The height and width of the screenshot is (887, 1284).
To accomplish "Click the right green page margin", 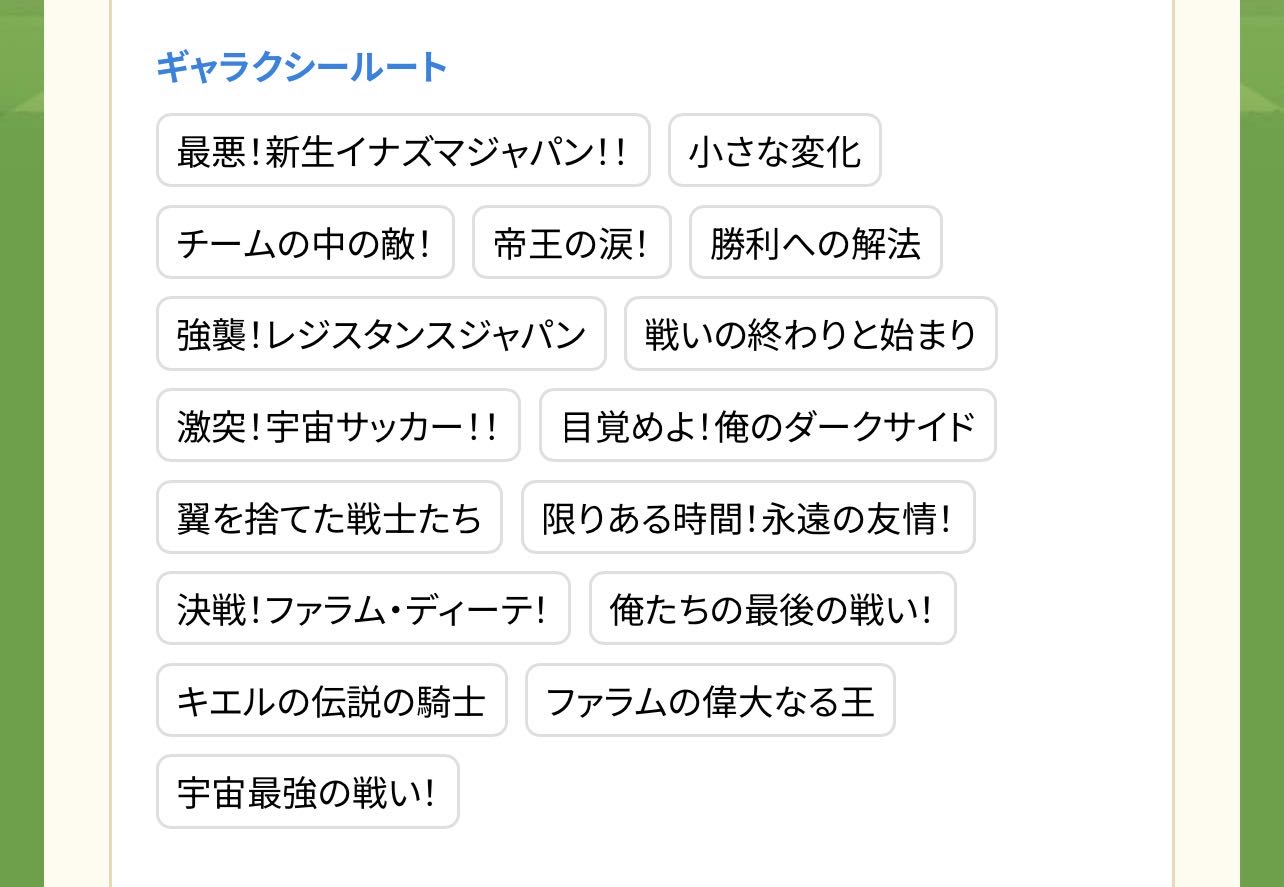I will pos(1262,450).
